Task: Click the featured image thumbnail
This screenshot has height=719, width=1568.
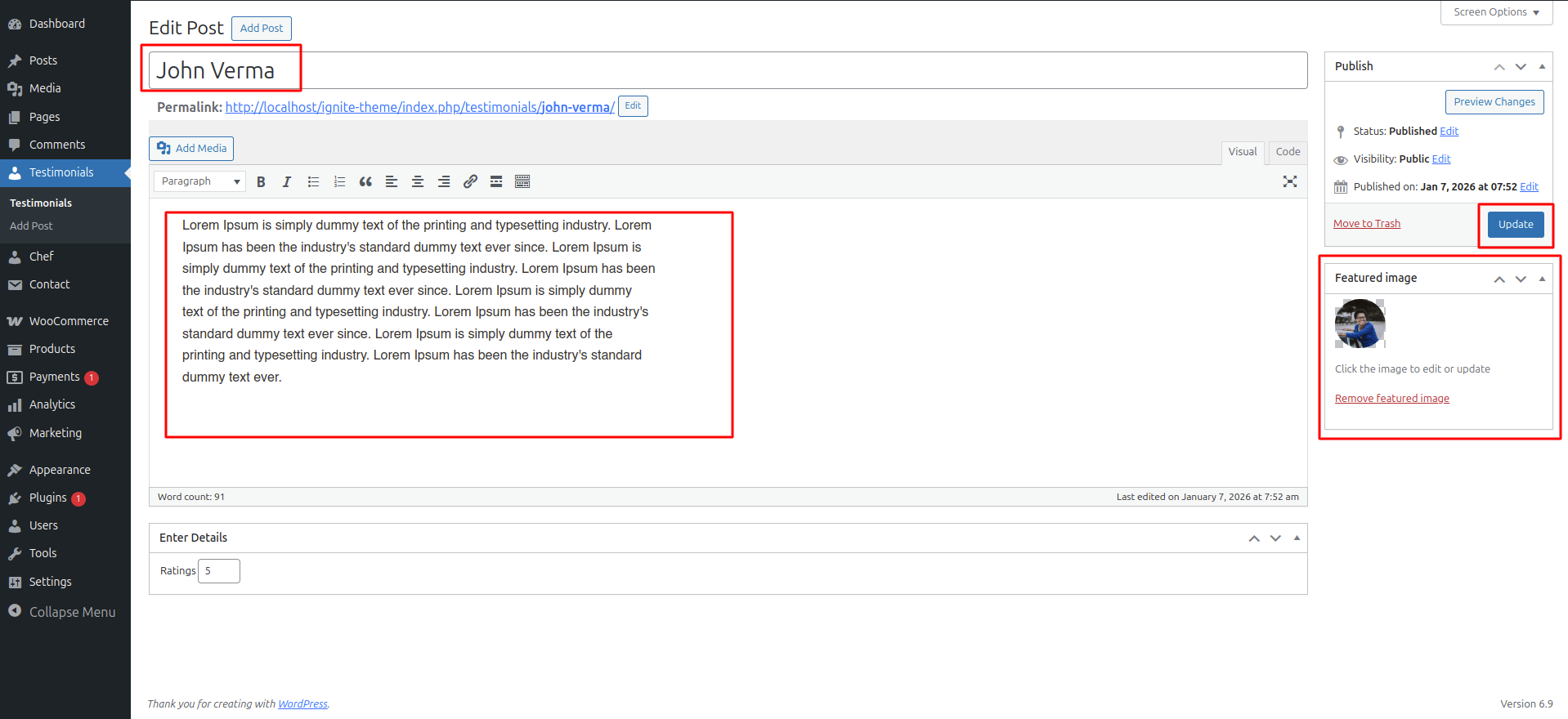Action: [x=1360, y=324]
